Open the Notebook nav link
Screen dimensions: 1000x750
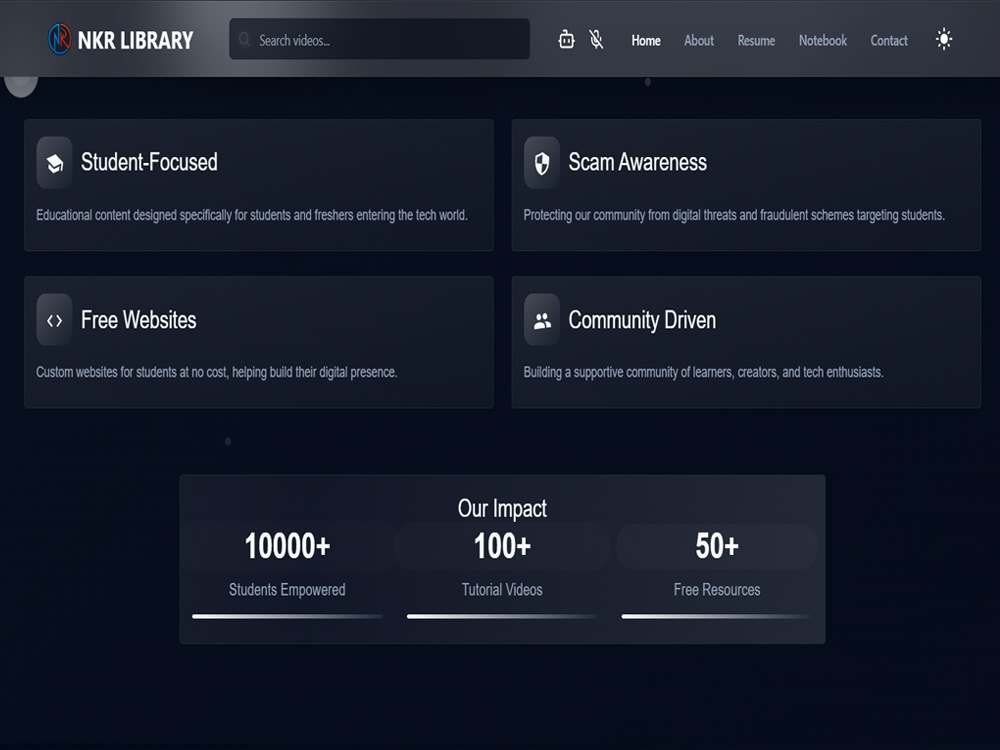(x=823, y=40)
